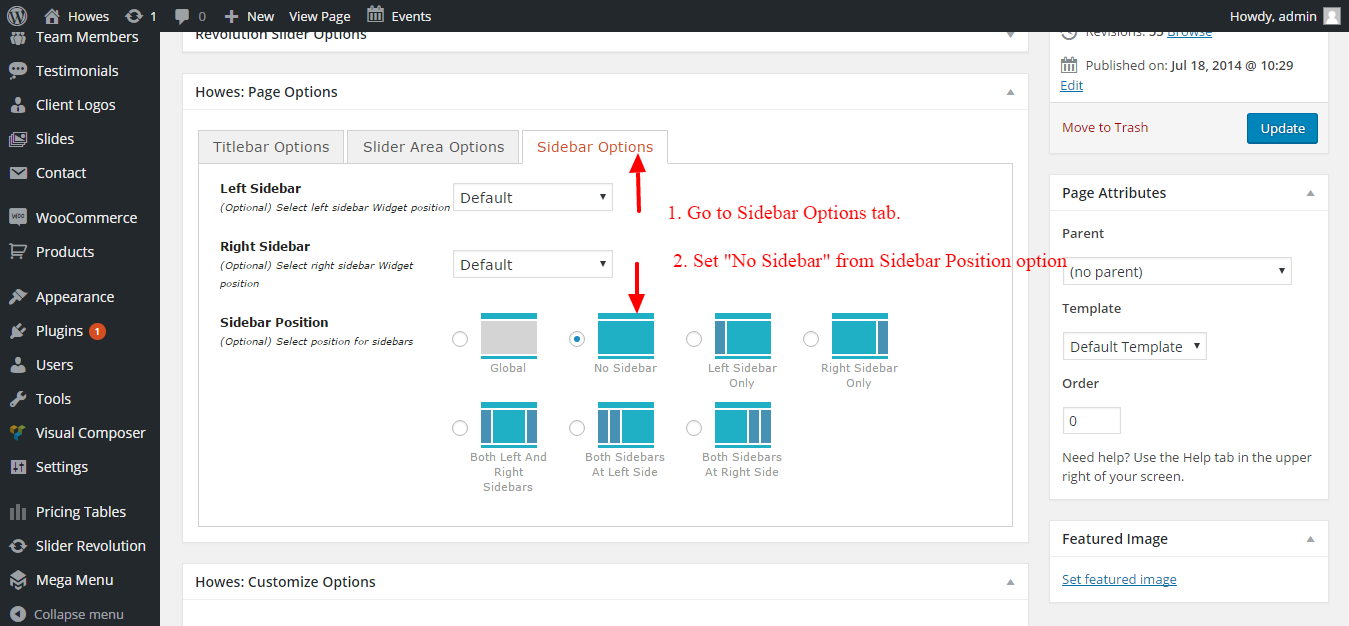Open Slider Revolution menu item
Screen dimensions: 1349x626
(90, 546)
